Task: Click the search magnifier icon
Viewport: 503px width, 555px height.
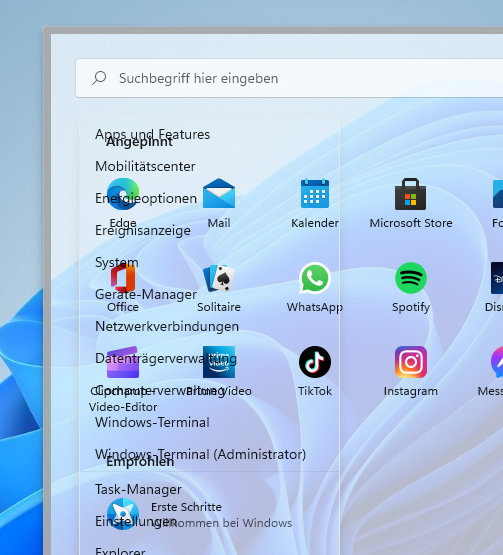Action: tap(99, 78)
